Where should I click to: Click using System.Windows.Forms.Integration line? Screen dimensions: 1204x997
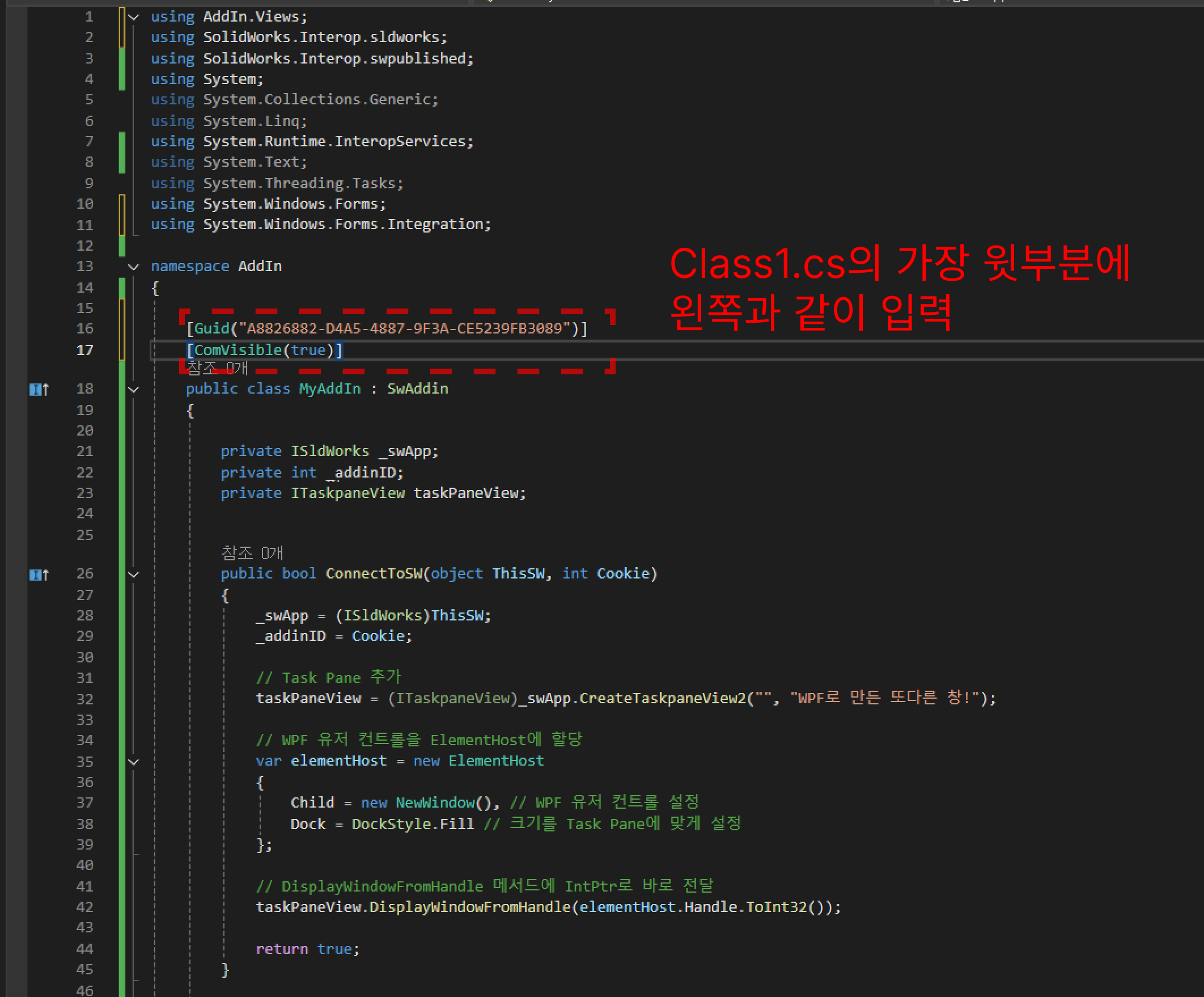(x=321, y=224)
